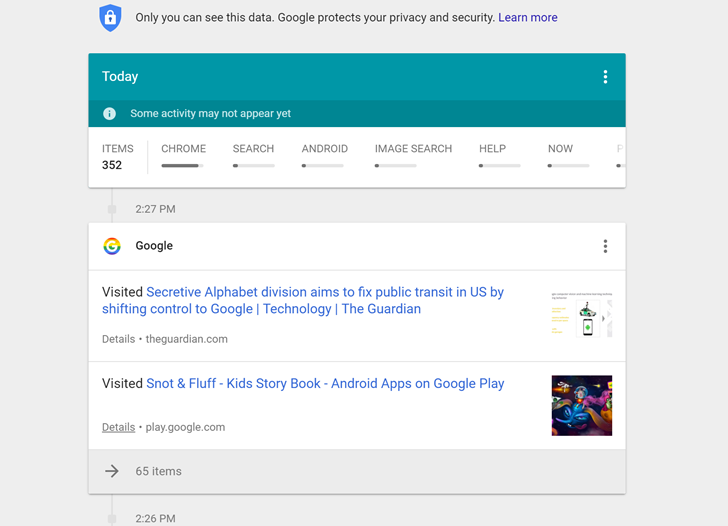Screen dimensions: 728x526
Task: Open the Google card three-dot menu
Action: pyautogui.click(x=605, y=246)
